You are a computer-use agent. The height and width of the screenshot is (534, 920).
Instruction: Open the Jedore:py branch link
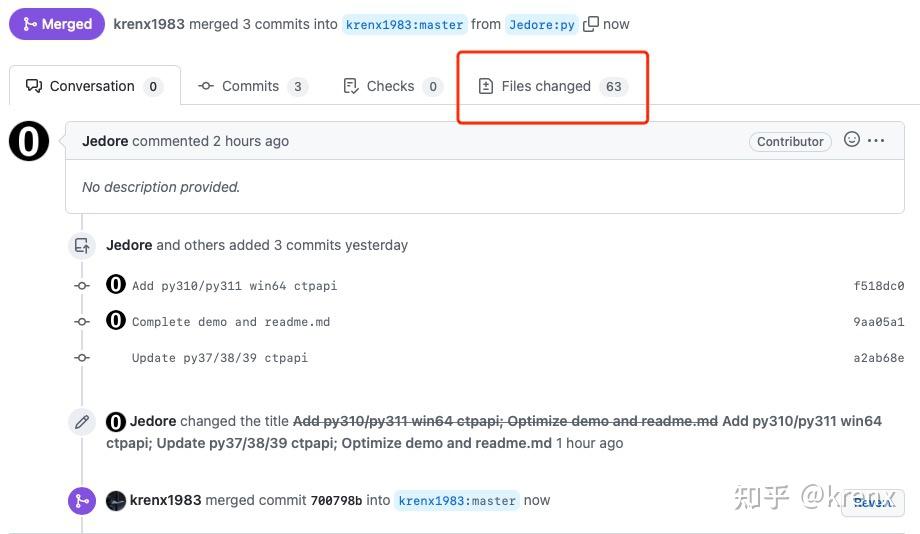click(541, 25)
